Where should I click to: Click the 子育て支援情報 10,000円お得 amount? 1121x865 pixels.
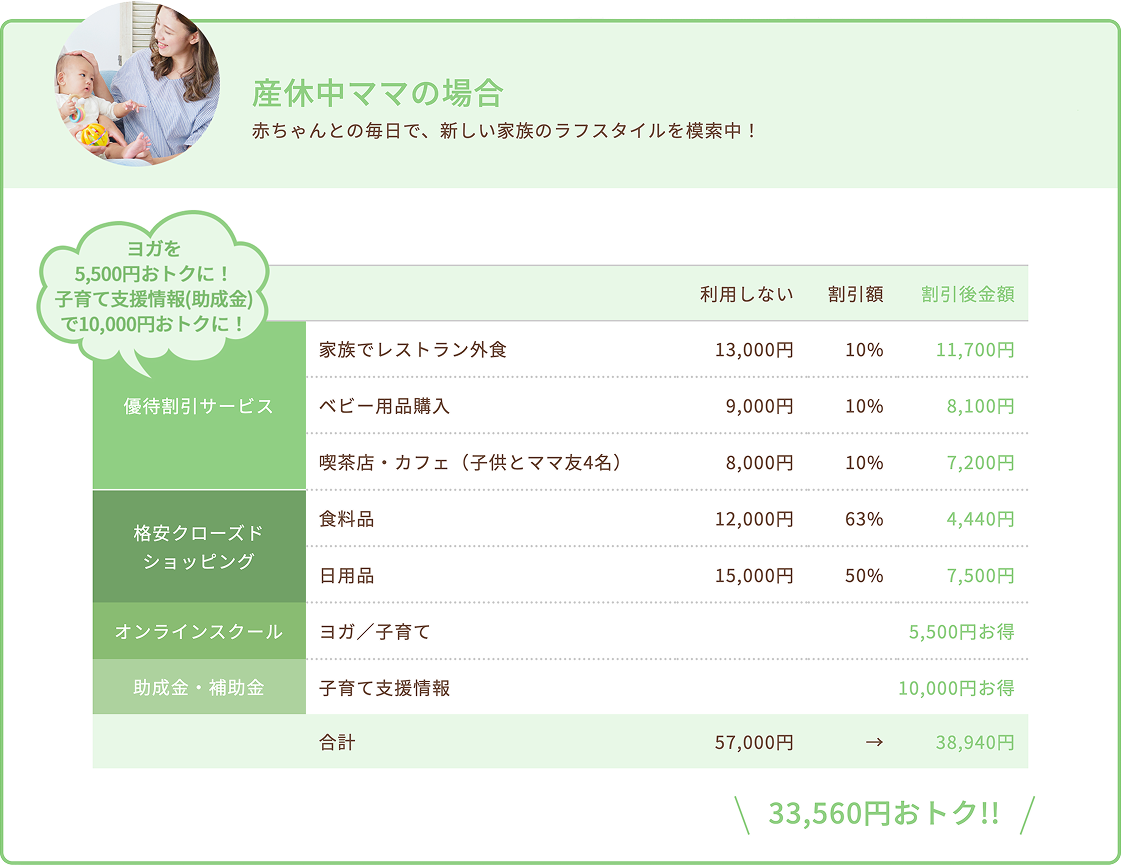pyautogui.click(x=956, y=688)
